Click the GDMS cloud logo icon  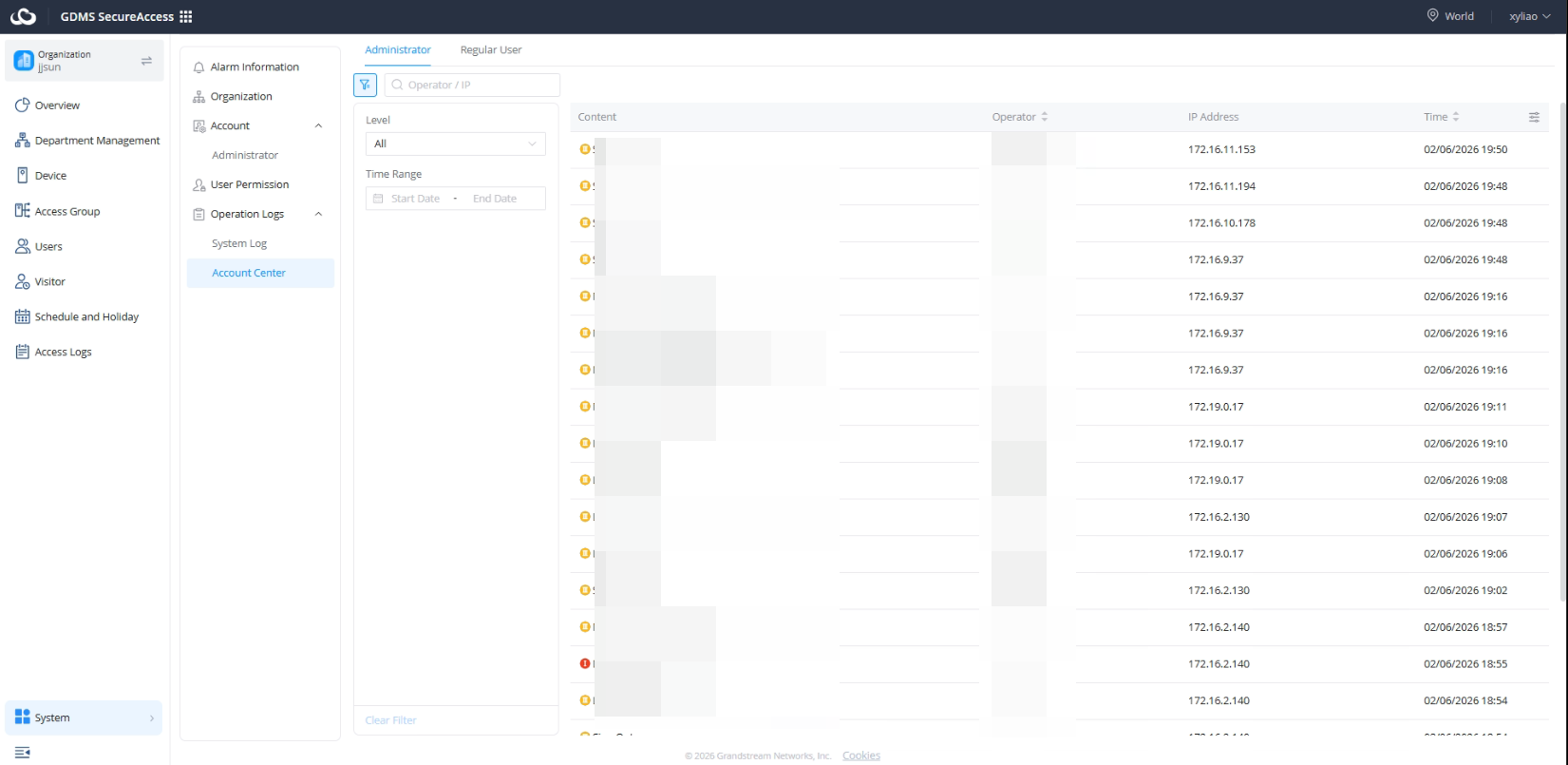23,16
